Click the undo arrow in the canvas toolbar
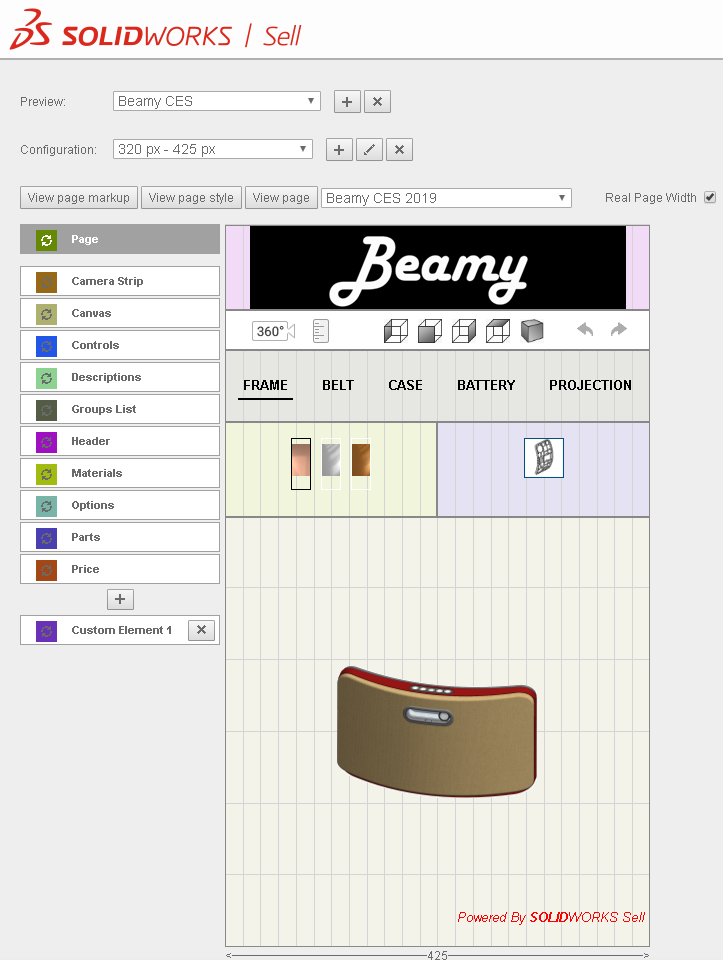This screenshot has width=723, height=960. [x=585, y=329]
